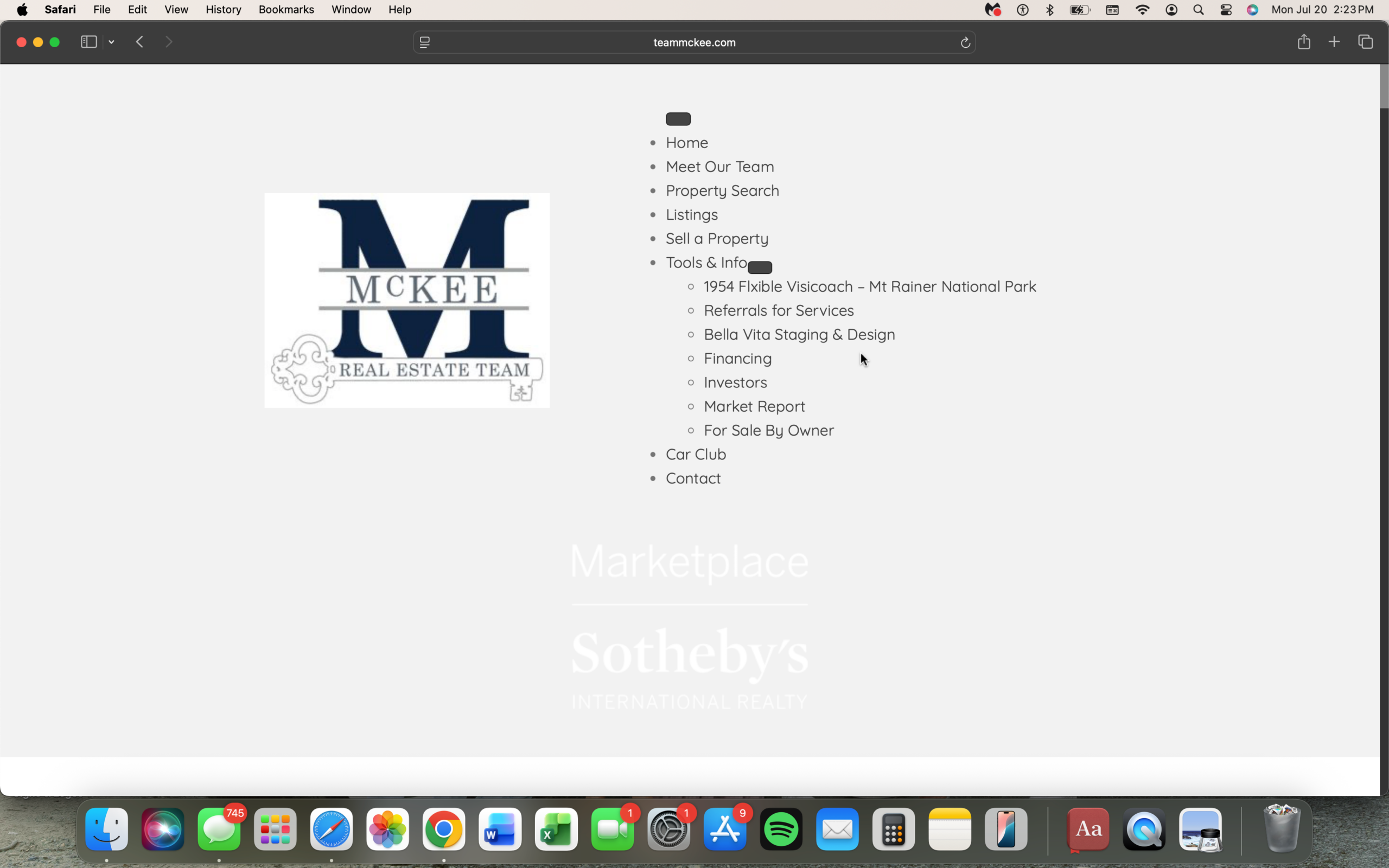1389x868 pixels.
Task: Toggle the Safari sidebar
Action: 89,42
